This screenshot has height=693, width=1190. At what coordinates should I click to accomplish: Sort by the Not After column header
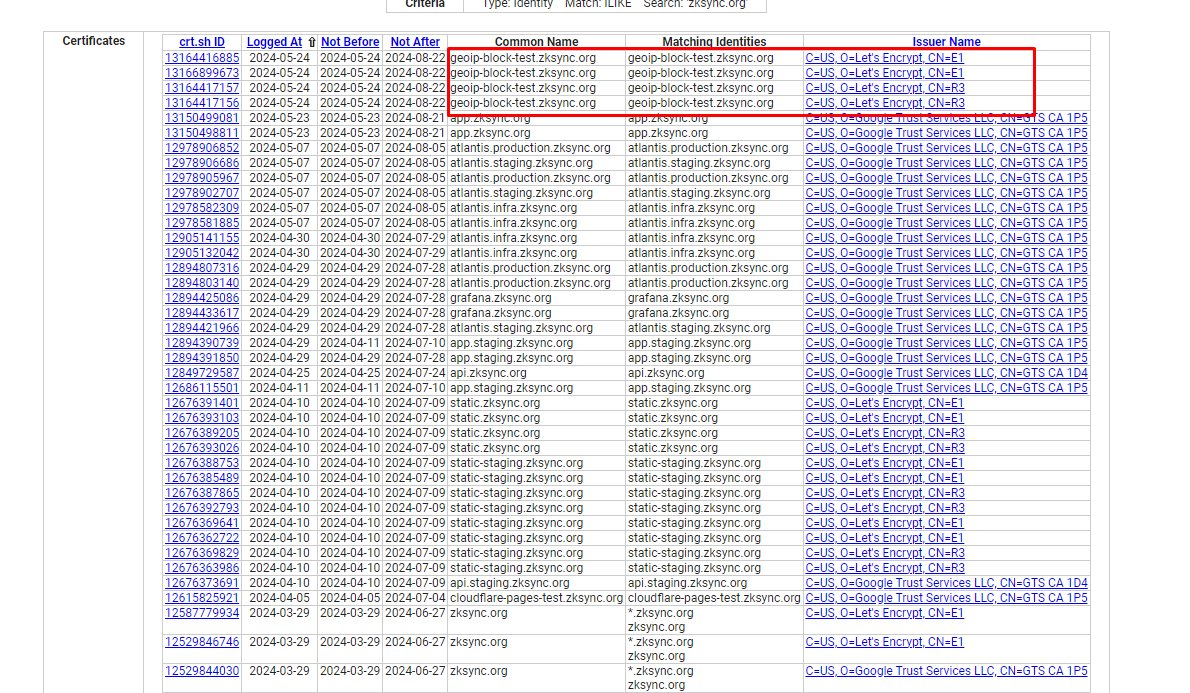tap(415, 43)
